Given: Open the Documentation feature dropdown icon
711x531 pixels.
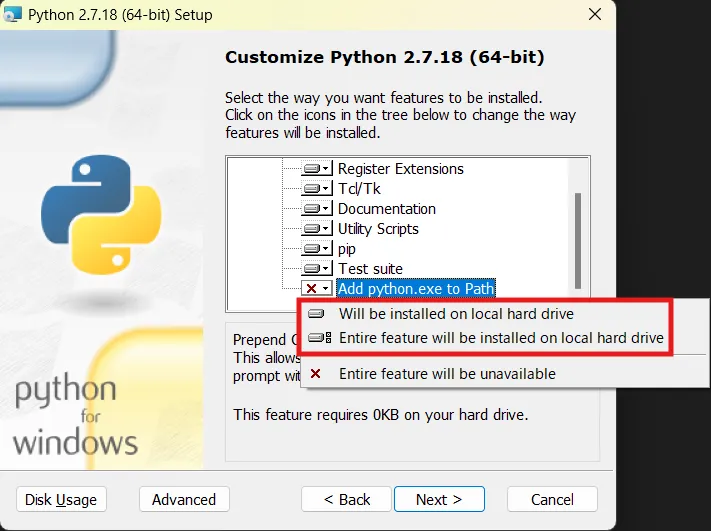Looking at the screenshot, I should pos(317,209).
